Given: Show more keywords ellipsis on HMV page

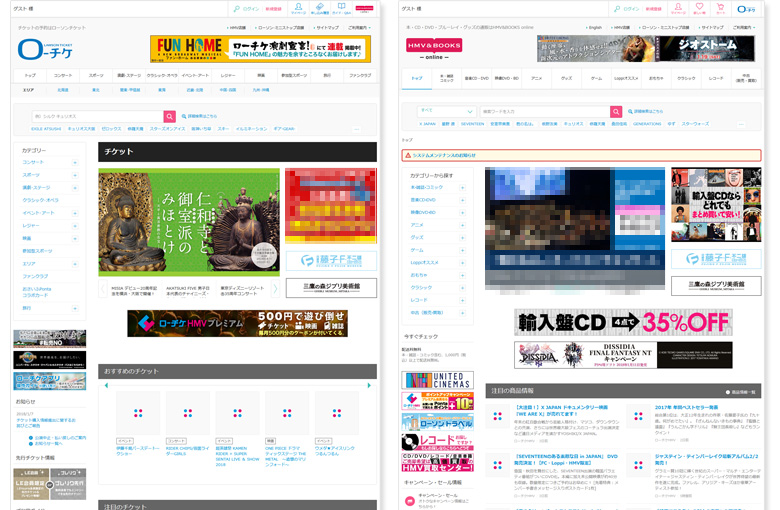Looking at the screenshot, I should 741,124.
